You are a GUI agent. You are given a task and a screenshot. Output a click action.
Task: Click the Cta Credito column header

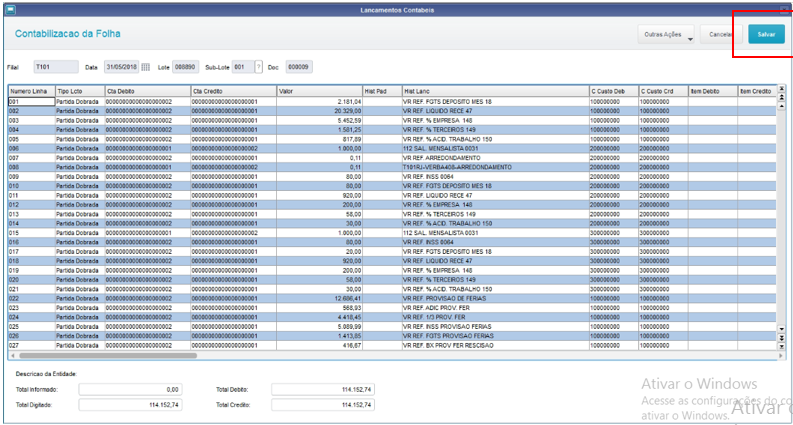233,92
